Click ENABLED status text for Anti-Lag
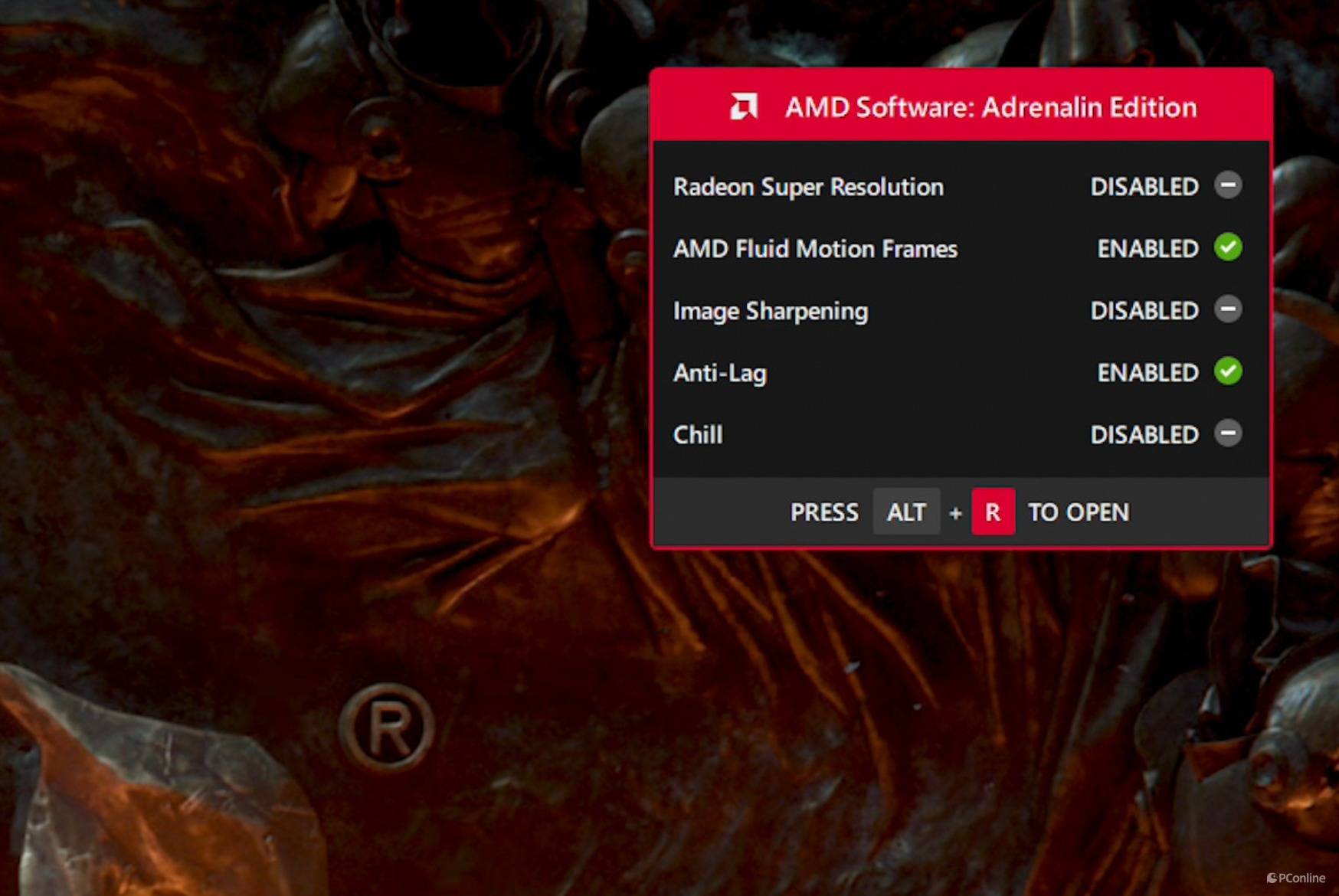Viewport: 1339px width, 896px height. tap(1147, 373)
